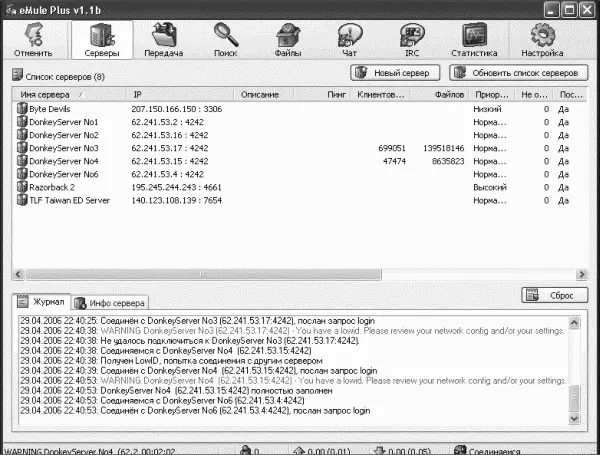600x455 pixels.
Task: Click the Сброс button to clear log
Action: click(x=554, y=295)
